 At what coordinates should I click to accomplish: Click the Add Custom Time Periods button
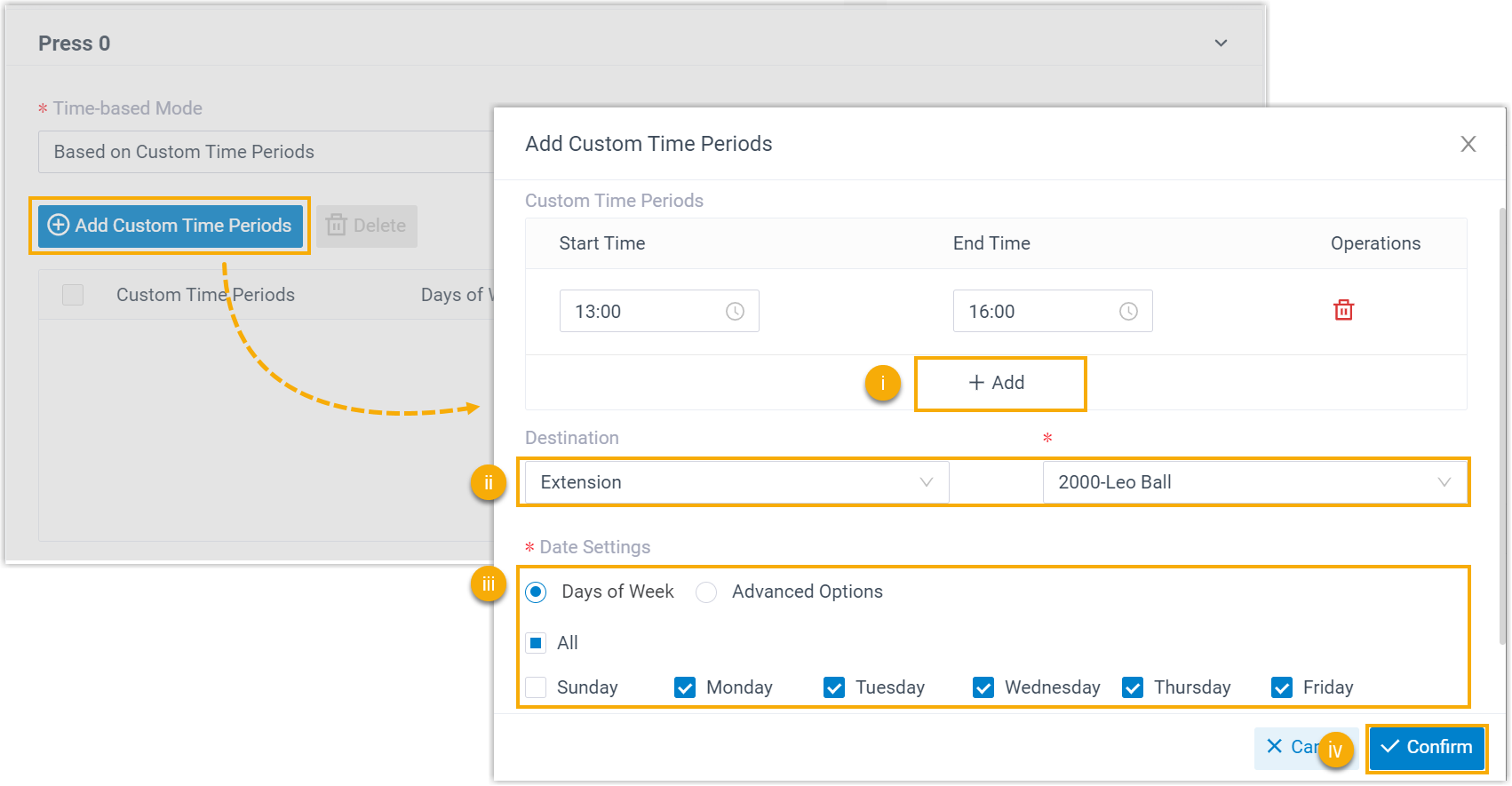(171, 226)
